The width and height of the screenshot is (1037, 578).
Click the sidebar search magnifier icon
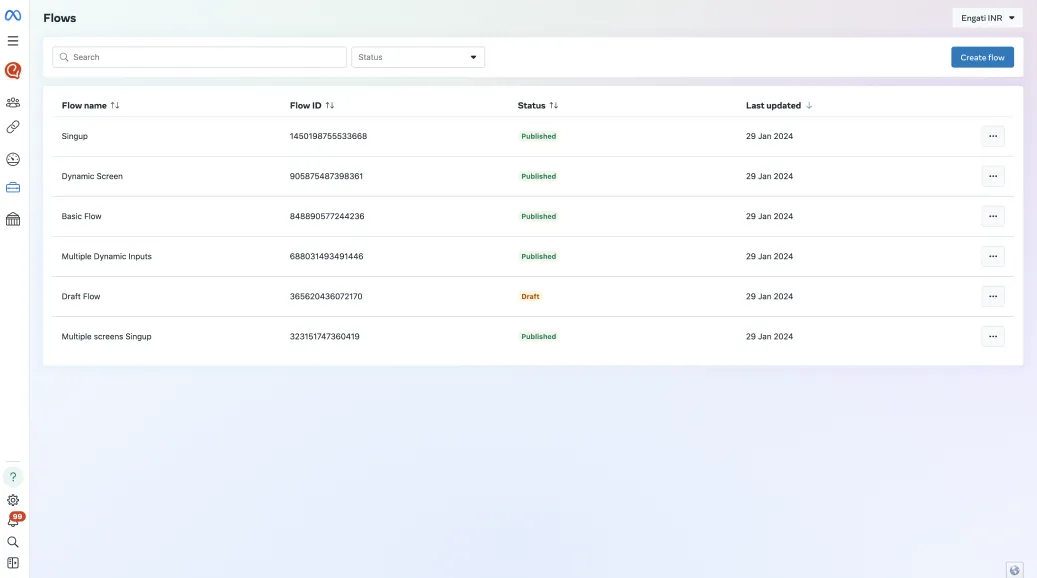tap(12, 540)
